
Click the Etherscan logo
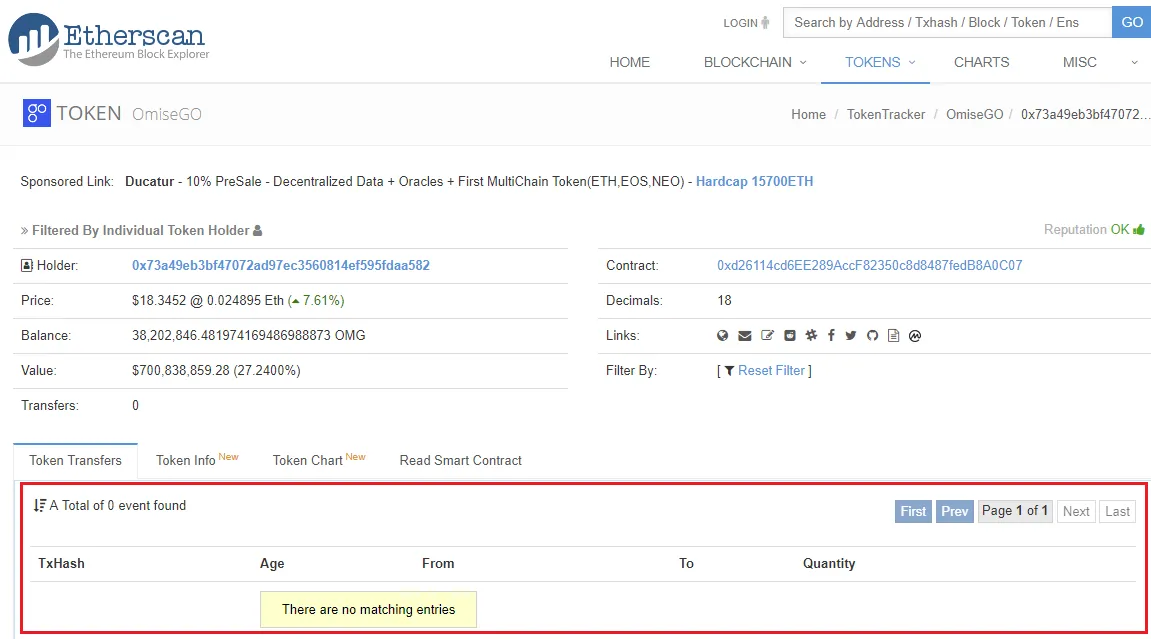tap(109, 39)
